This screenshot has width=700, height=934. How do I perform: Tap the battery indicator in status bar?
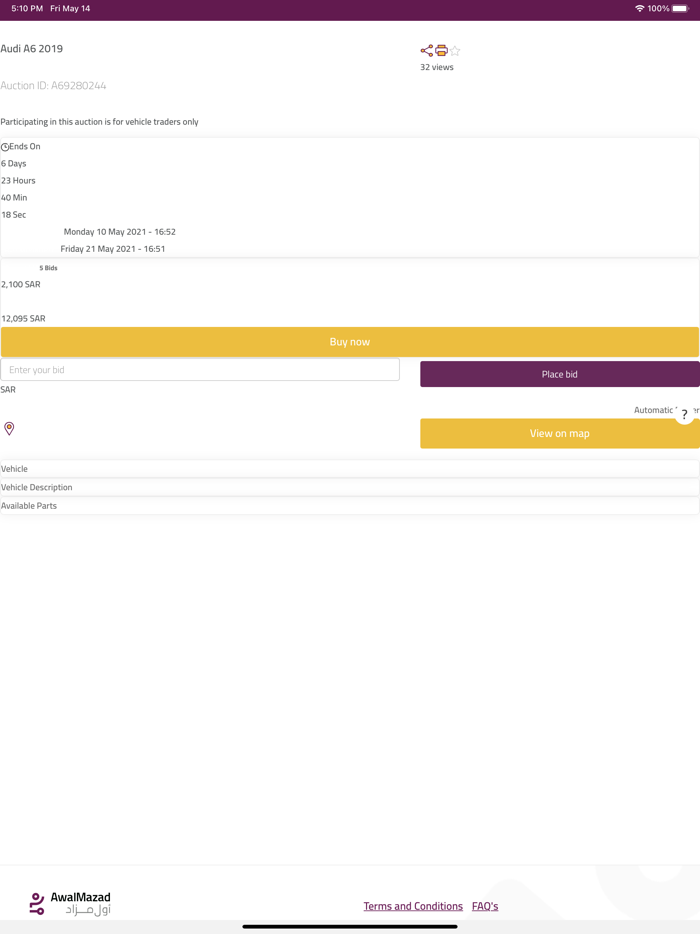click(680, 8)
